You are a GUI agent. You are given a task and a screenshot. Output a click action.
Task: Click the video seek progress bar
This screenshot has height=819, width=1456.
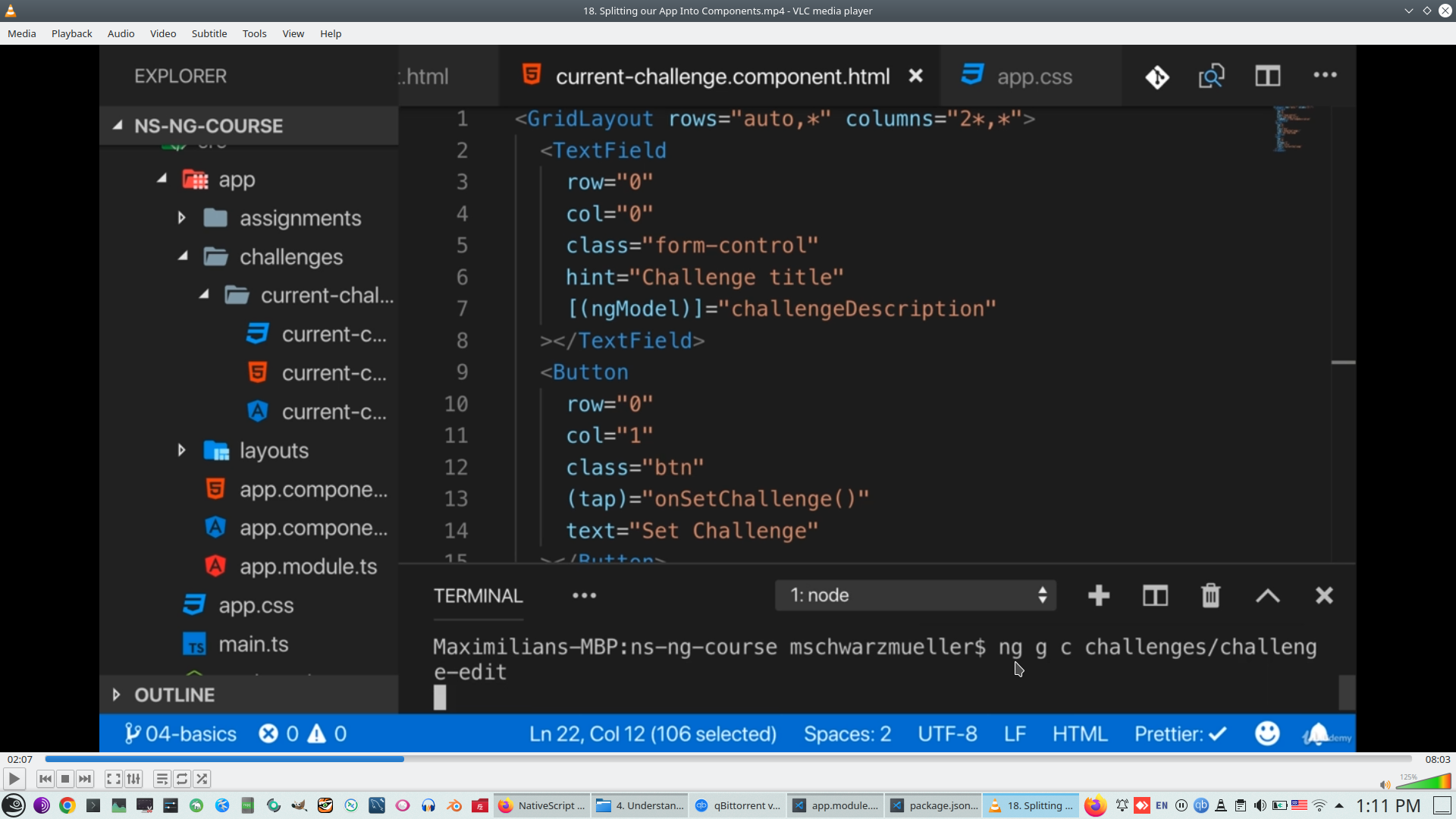728,759
